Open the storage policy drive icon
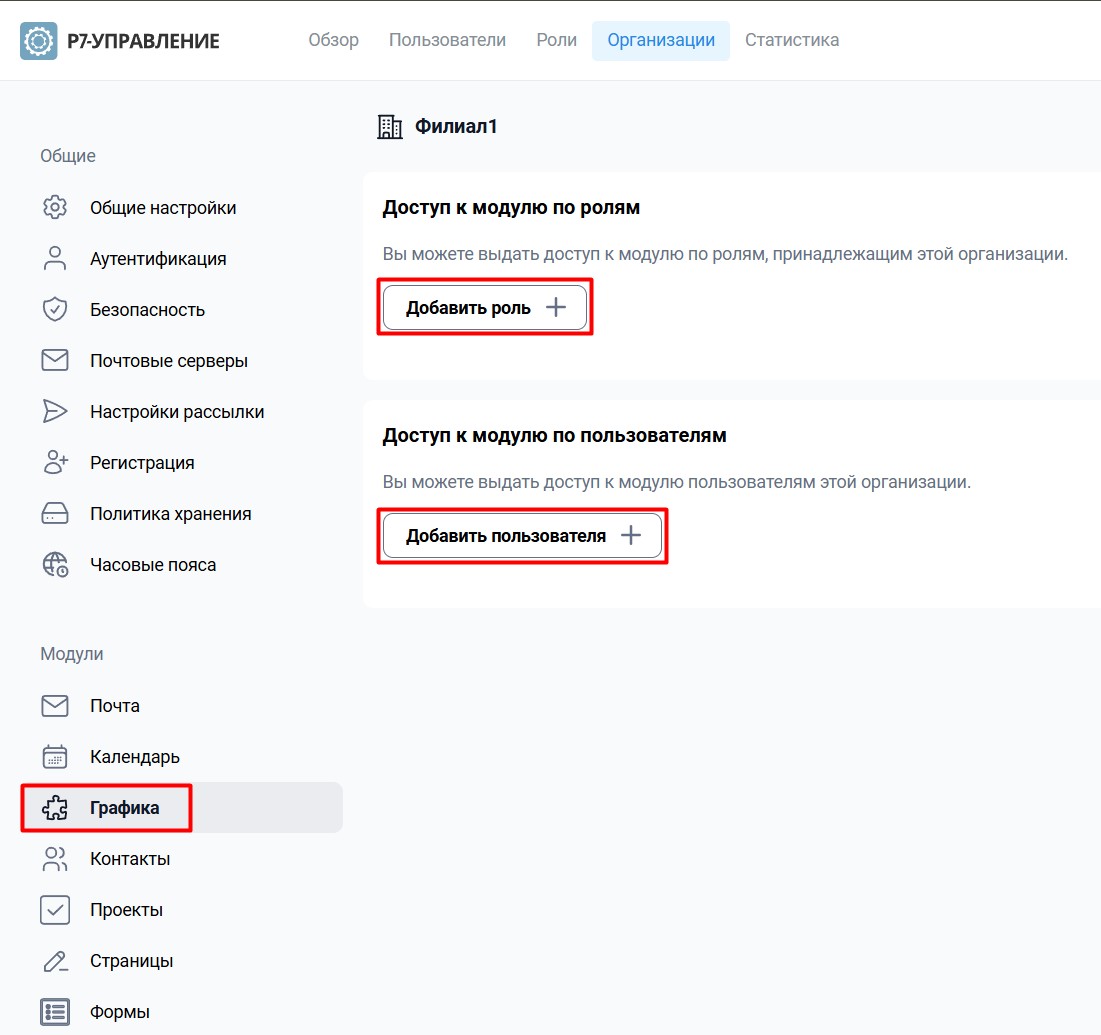This screenshot has height=1035, width=1101. pyautogui.click(x=55, y=513)
